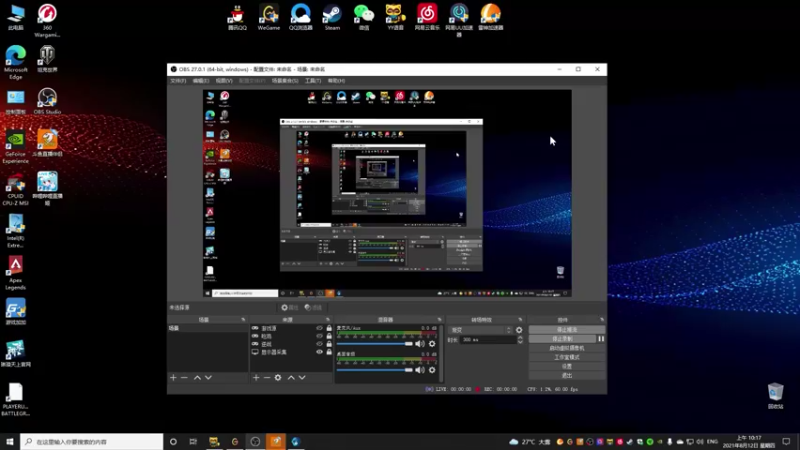This screenshot has width=800, height=450.
Task: Pause recording with the pause icon
Action: pyautogui.click(x=601, y=339)
